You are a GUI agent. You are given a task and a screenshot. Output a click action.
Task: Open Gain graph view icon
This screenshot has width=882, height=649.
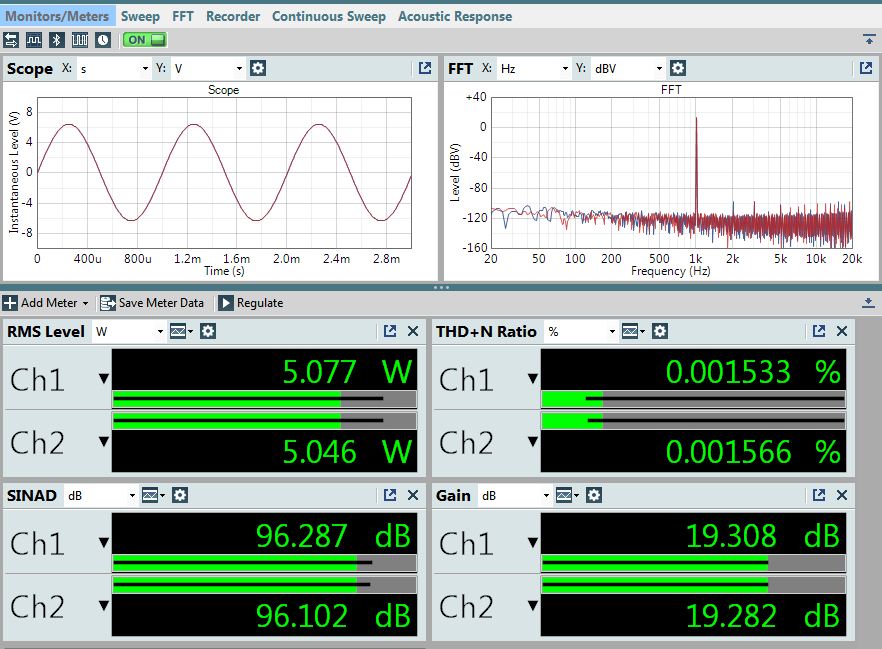click(567, 495)
